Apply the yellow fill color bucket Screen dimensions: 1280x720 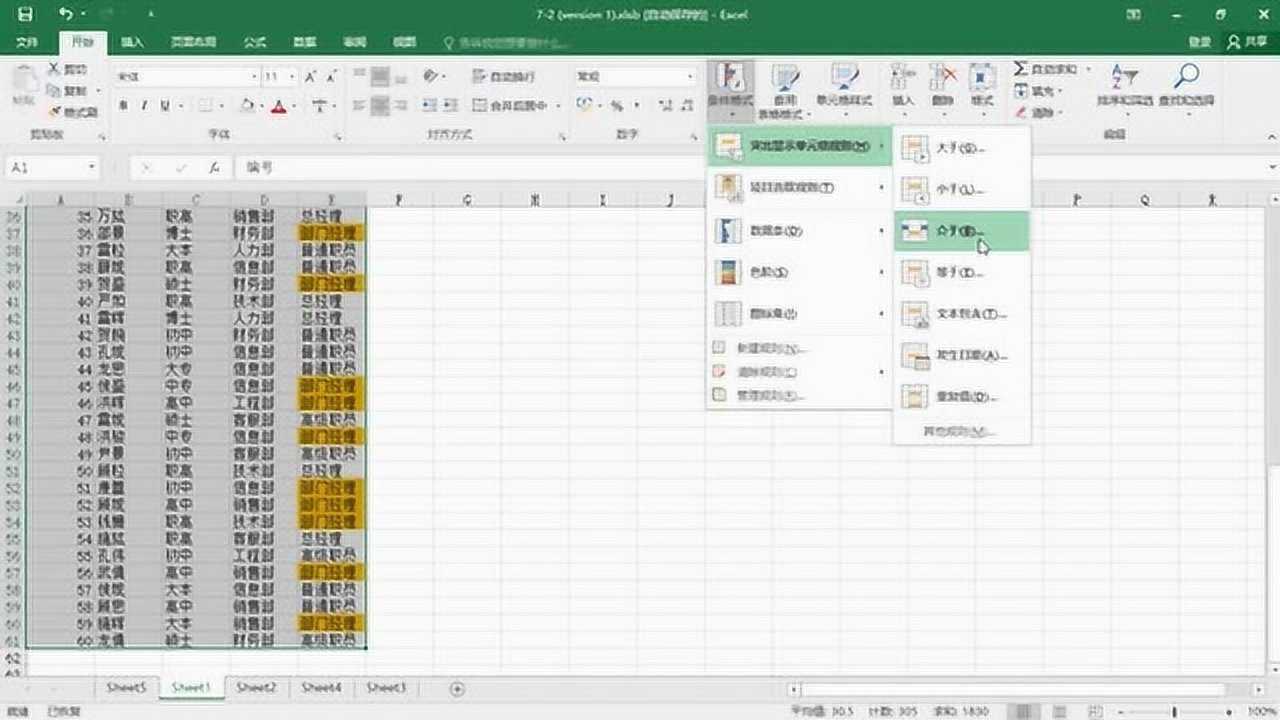tap(246, 105)
